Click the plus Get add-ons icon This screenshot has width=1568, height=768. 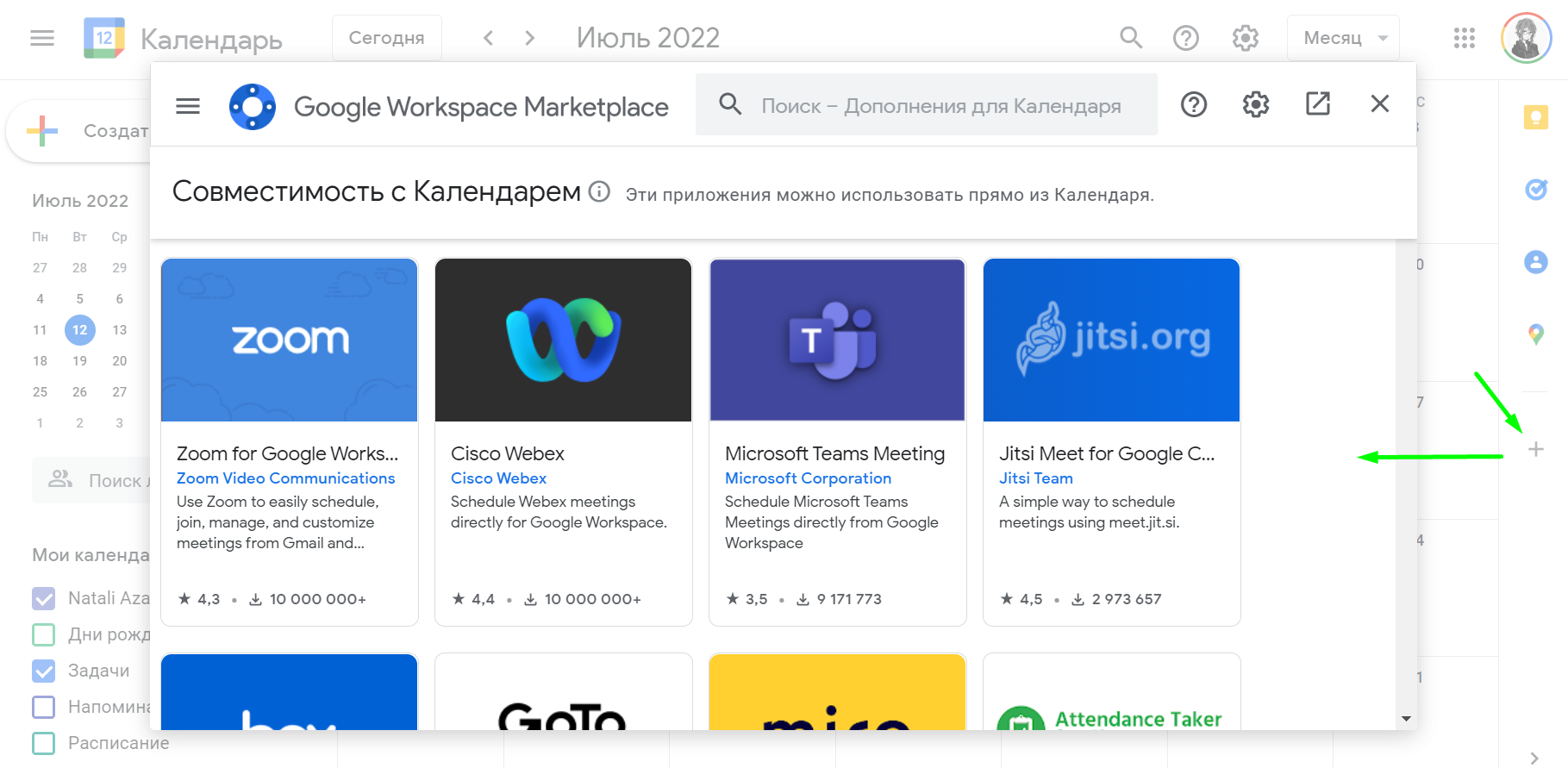coord(1536,449)
